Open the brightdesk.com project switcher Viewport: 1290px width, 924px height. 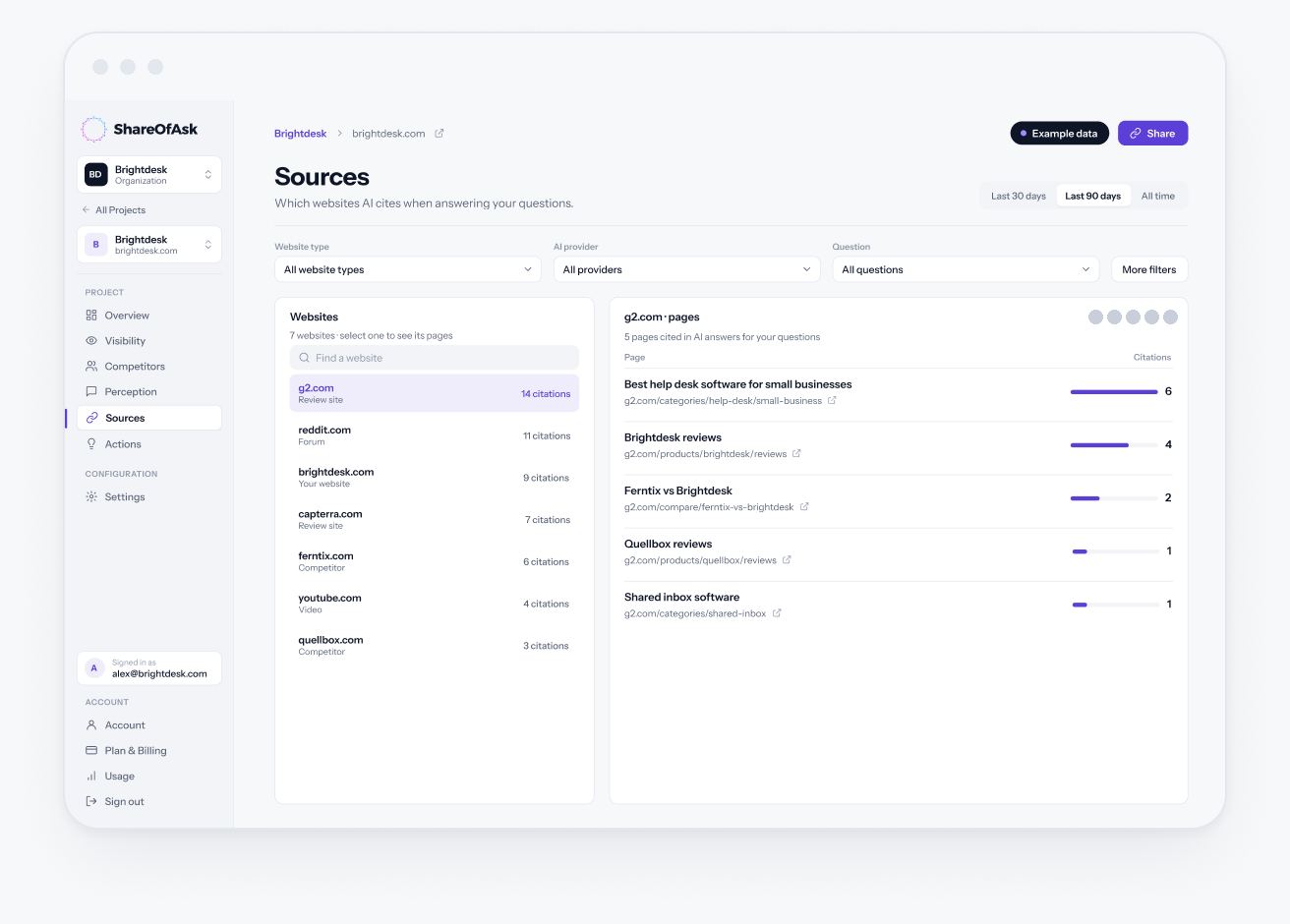coord(149,244)
